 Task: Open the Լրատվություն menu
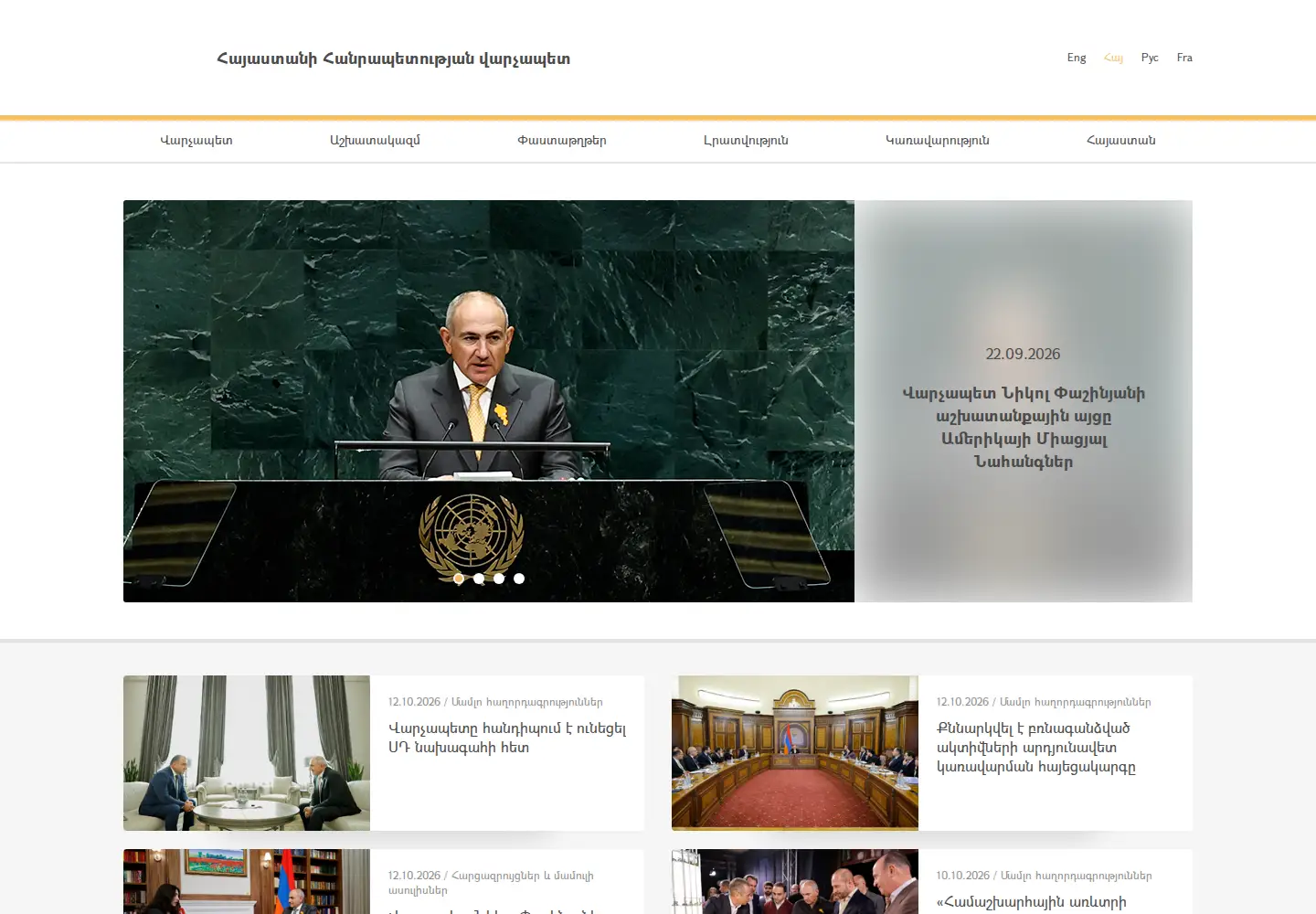pos(746,141)
